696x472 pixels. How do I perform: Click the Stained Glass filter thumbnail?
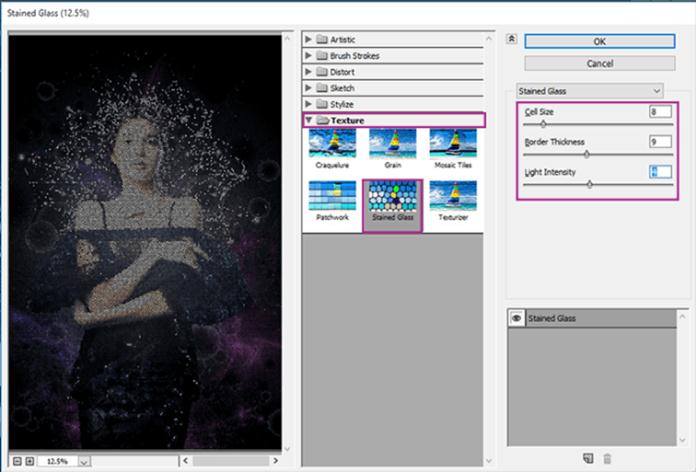tap(392, 198)
